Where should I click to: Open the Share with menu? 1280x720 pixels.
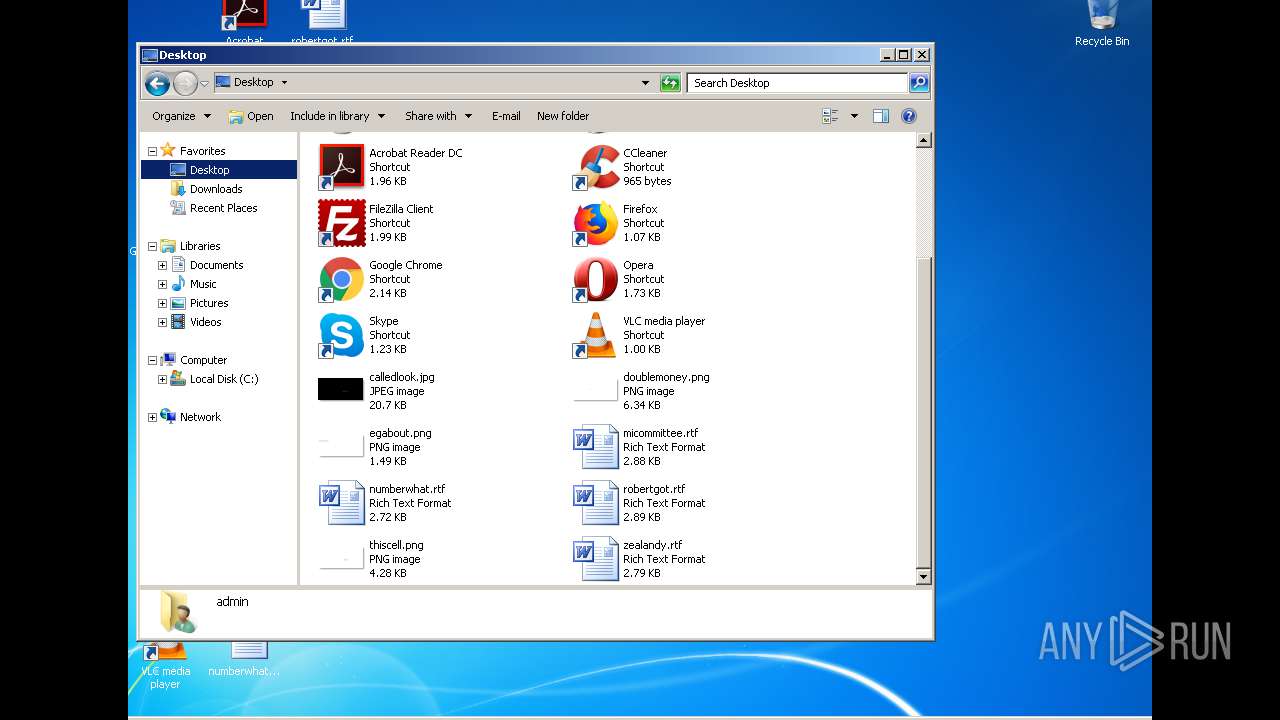(x=438, y=116)
